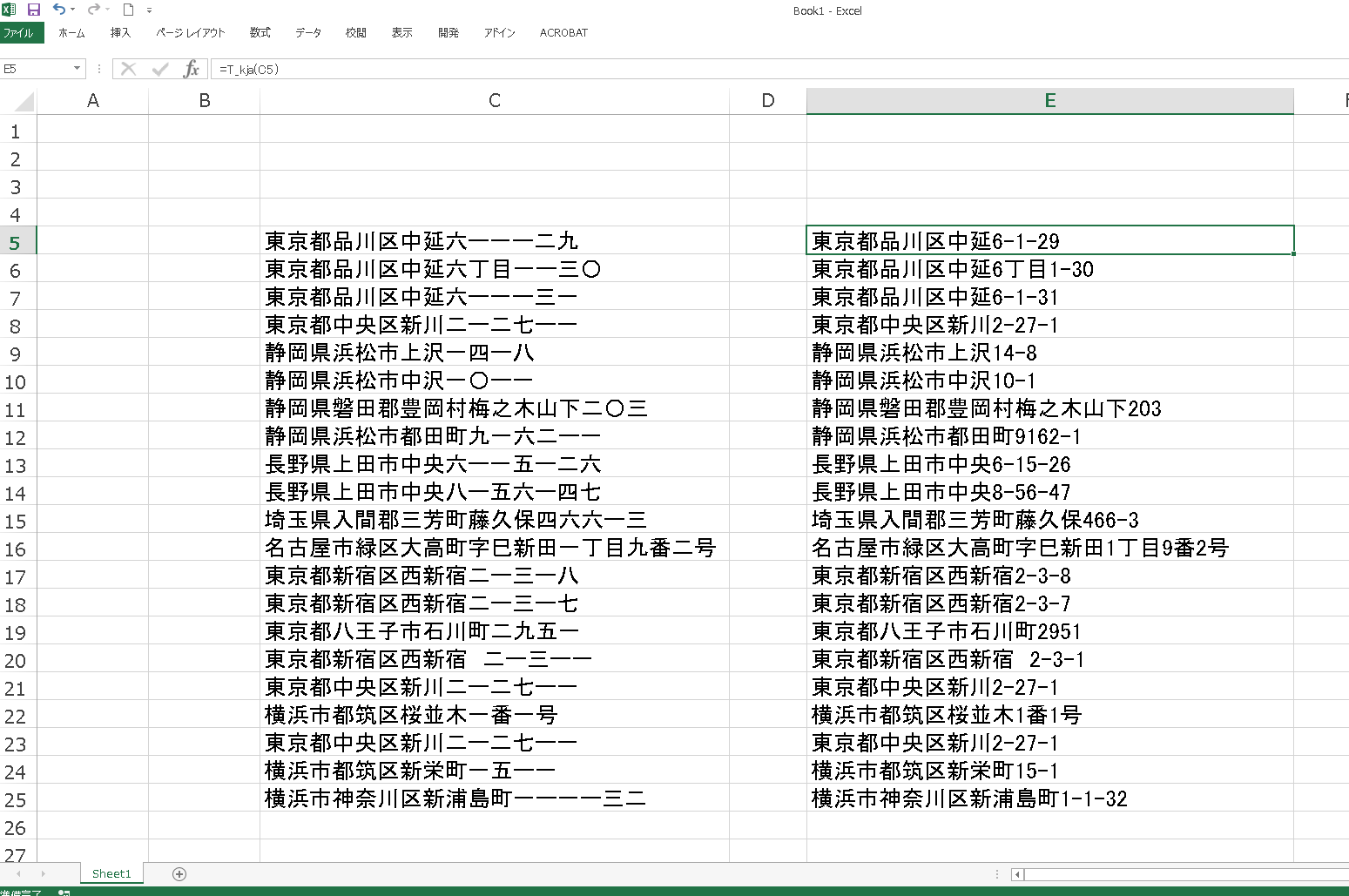Select row 25 header
The image size is (1349, 896).
point(17,800)
